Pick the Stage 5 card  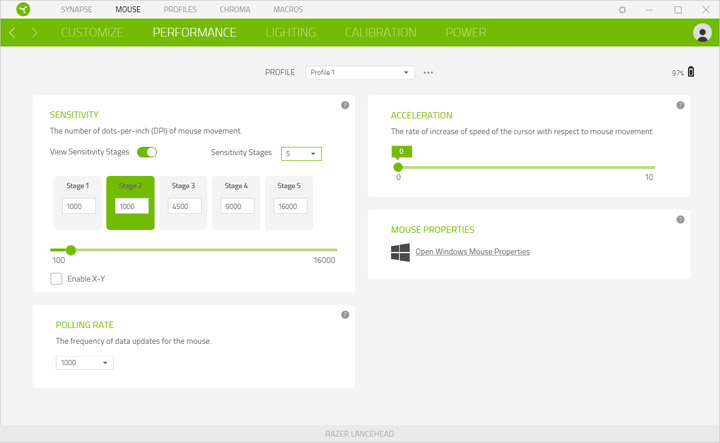click(289, 203)
